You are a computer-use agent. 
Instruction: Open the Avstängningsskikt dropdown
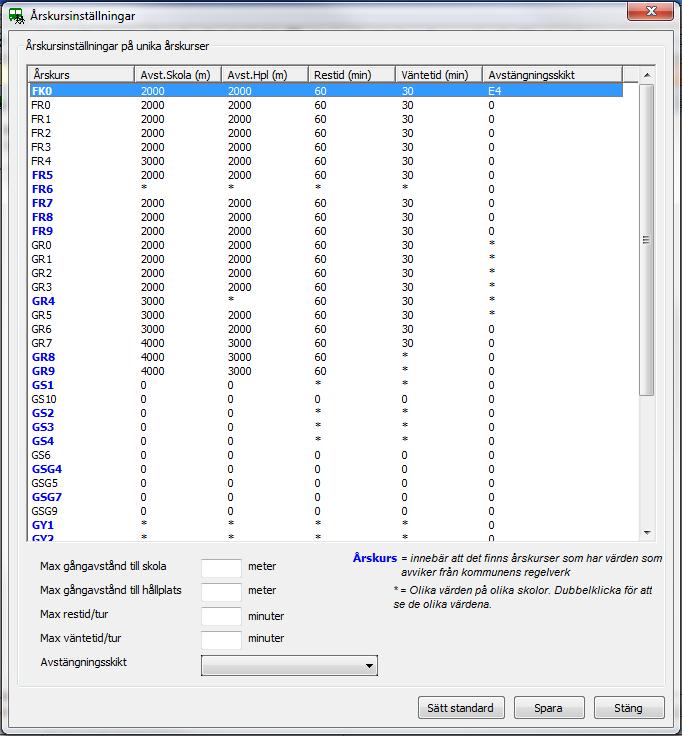click(289, 666)
